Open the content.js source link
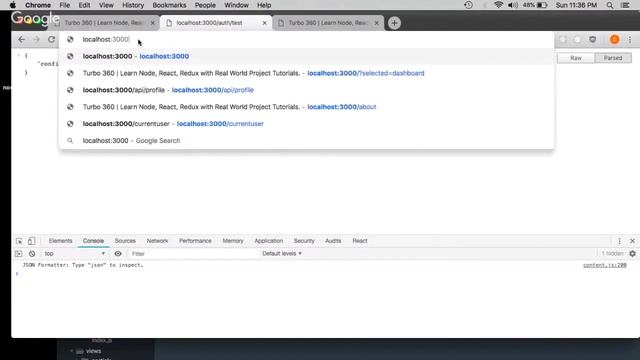640x360 pixels. pos(604,265)
